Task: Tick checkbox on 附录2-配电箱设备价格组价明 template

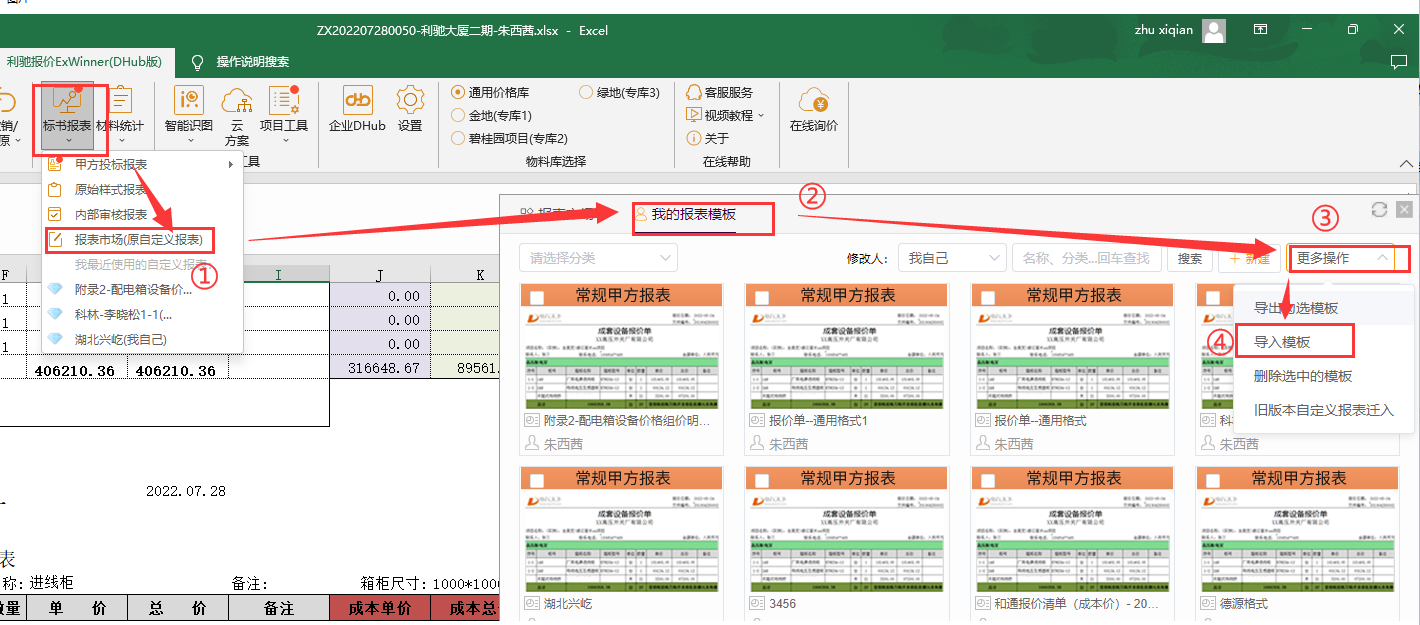Action: pos(537,297)
